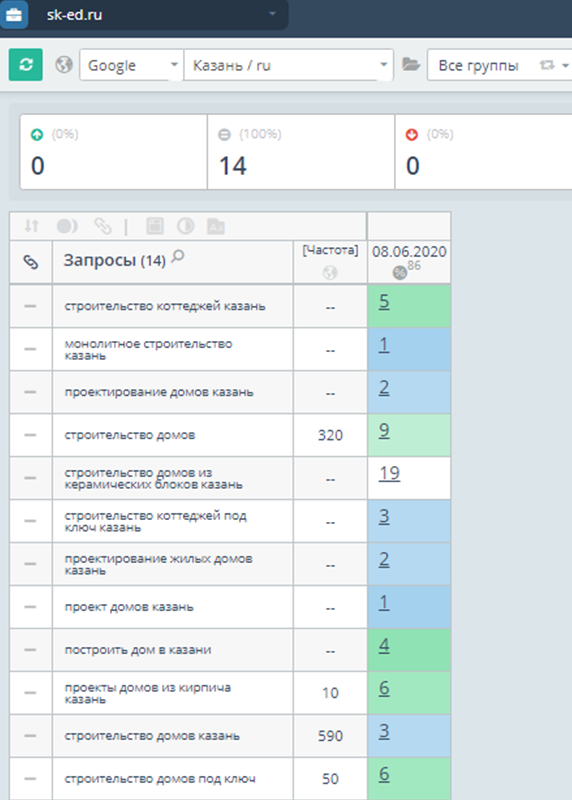Click the globe icon under Частота
This screenshot has width=572, height=800.
(330, 273)
